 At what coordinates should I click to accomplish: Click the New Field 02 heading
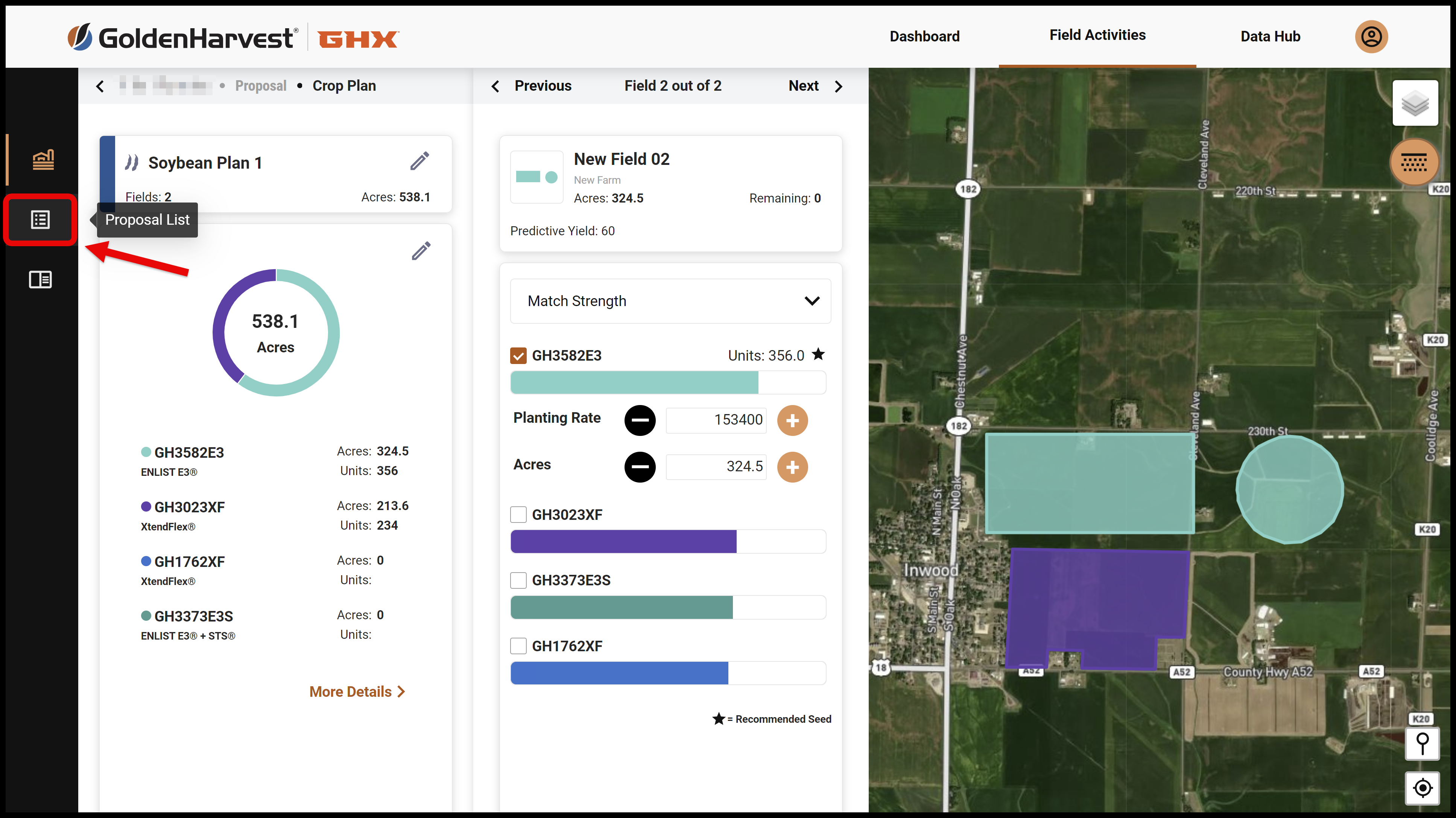tap(622, 160)
